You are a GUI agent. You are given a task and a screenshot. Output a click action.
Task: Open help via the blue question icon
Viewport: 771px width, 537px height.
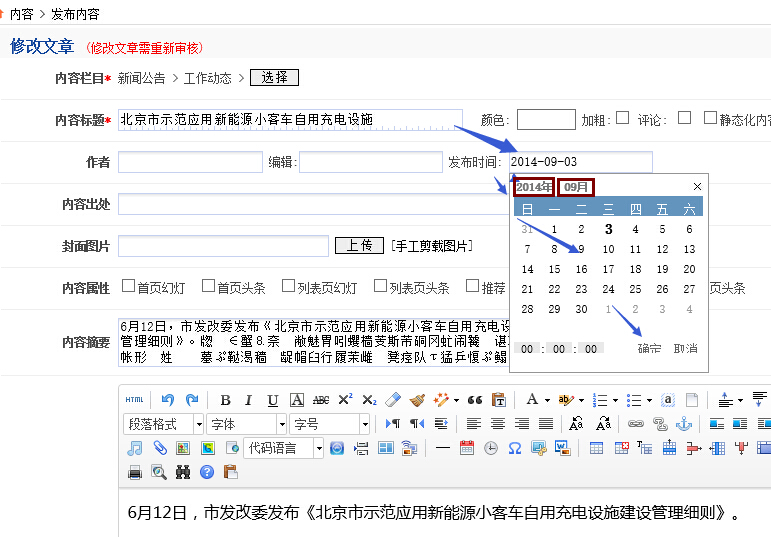click(207, 472)
